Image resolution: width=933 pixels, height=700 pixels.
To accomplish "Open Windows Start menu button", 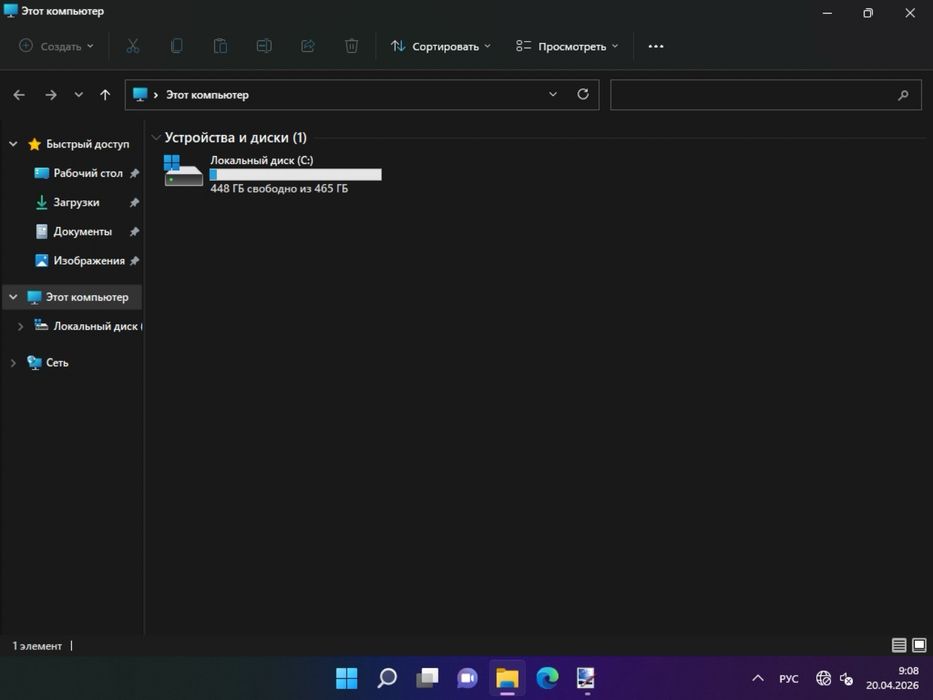I will 347,678.
